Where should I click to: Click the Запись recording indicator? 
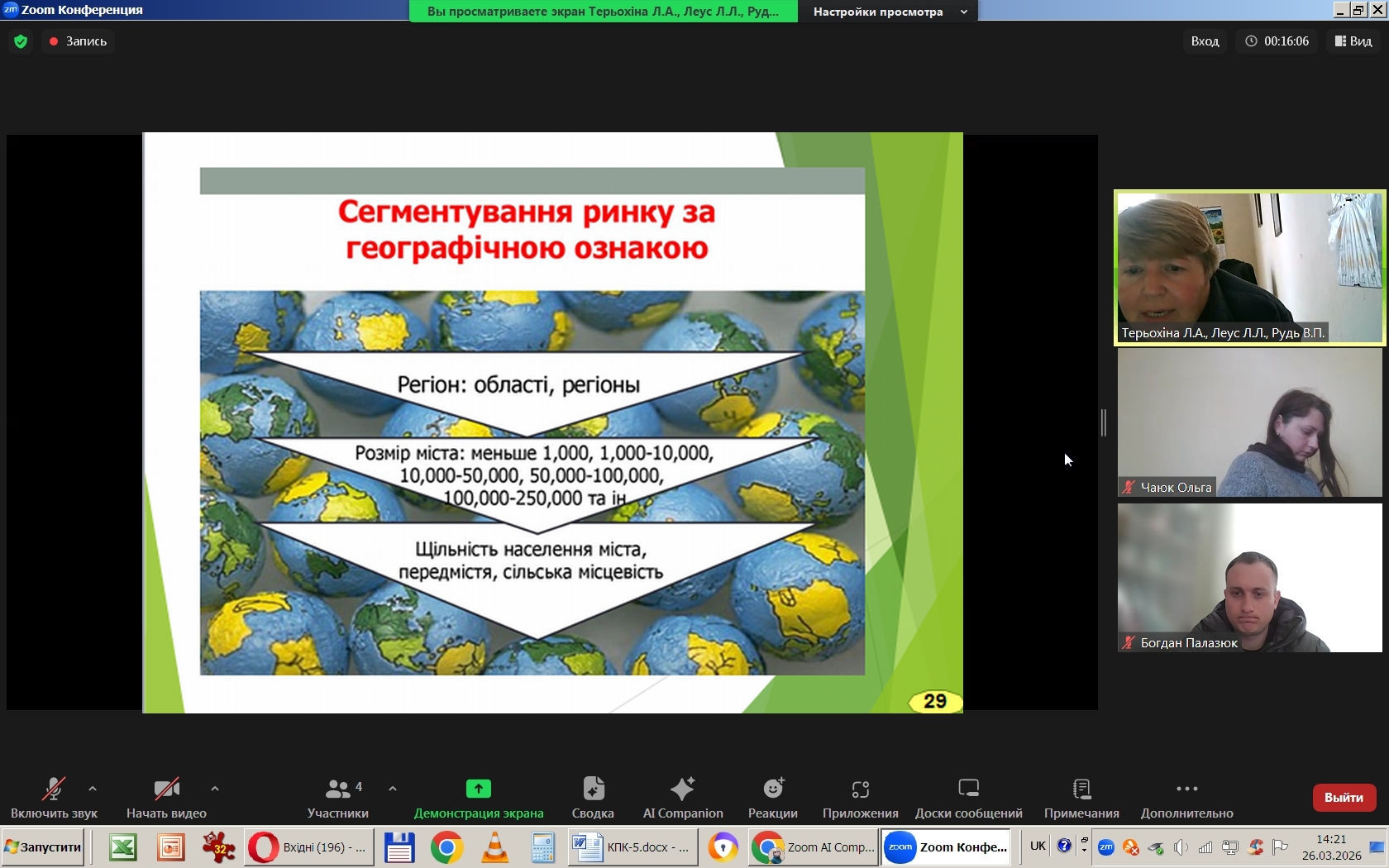coord(79,41)
